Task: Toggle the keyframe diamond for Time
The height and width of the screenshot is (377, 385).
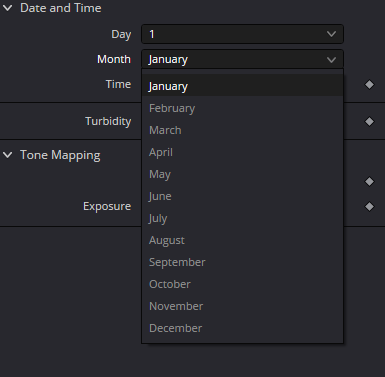Action: (x=369, y=85)
